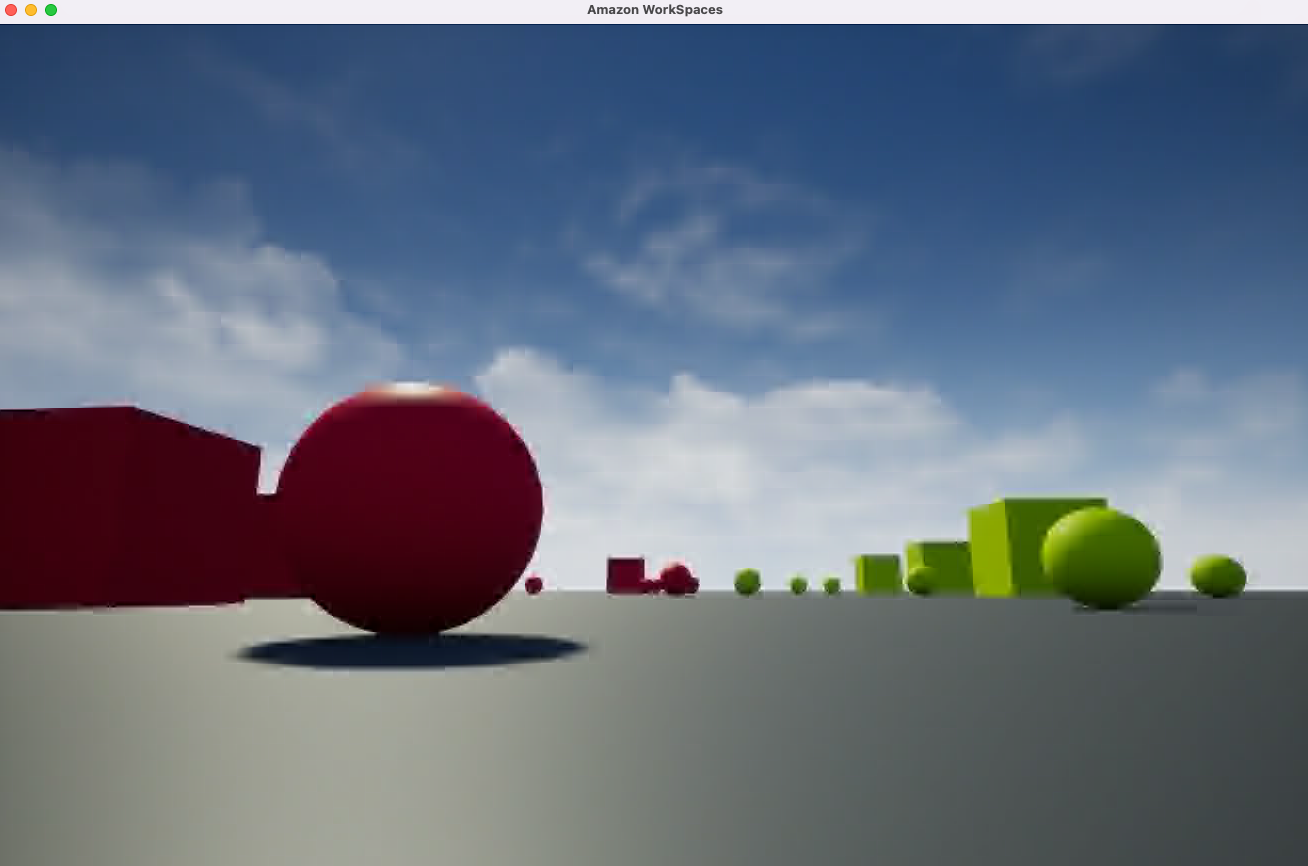Click the Amazon WorkSpaces title text
This screenshot has height=866, width=1308.
click(654, 10)
